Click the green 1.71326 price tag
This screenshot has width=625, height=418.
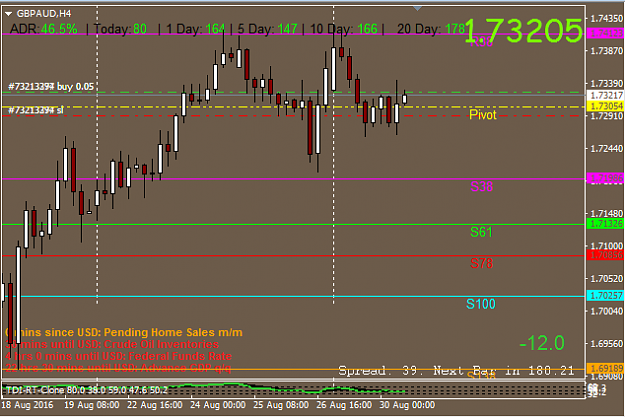[x=606, y=224]
